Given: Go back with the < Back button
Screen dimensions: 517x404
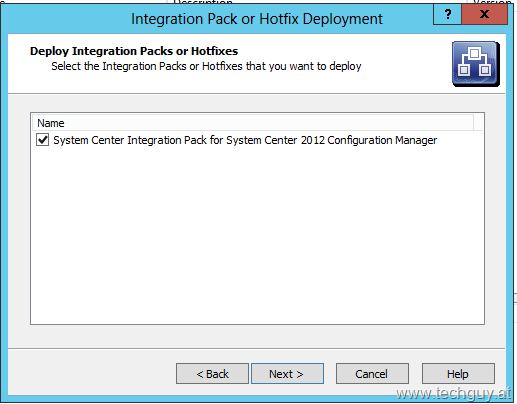Looking at the screenshot, I should (x=212, y=374).
